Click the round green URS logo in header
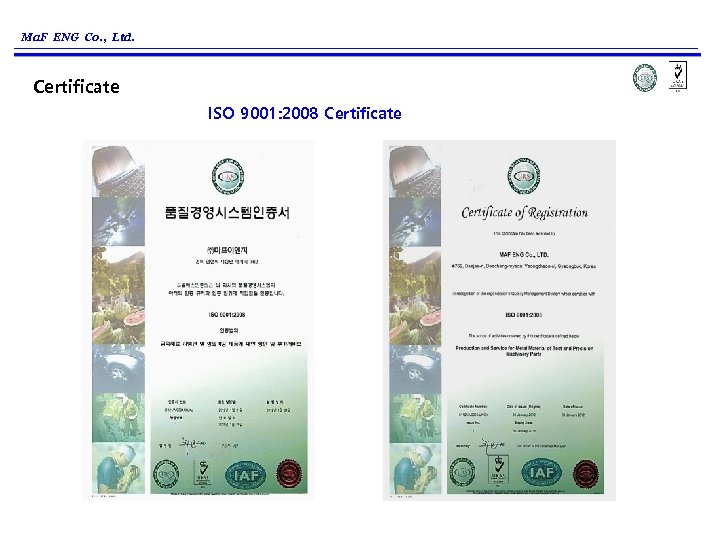 click(x=645, y=77)
